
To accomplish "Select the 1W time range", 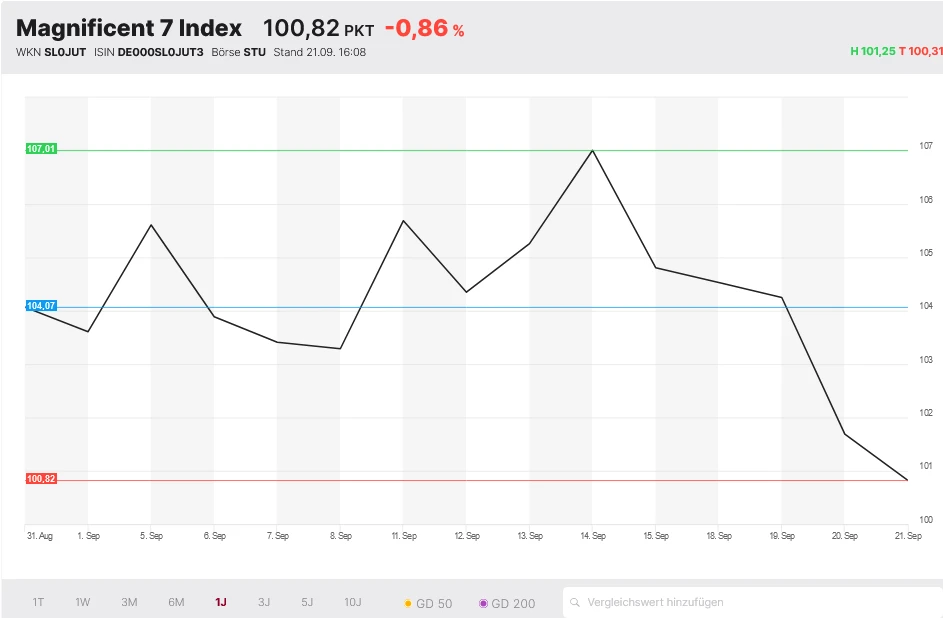I will pos(83,602).
